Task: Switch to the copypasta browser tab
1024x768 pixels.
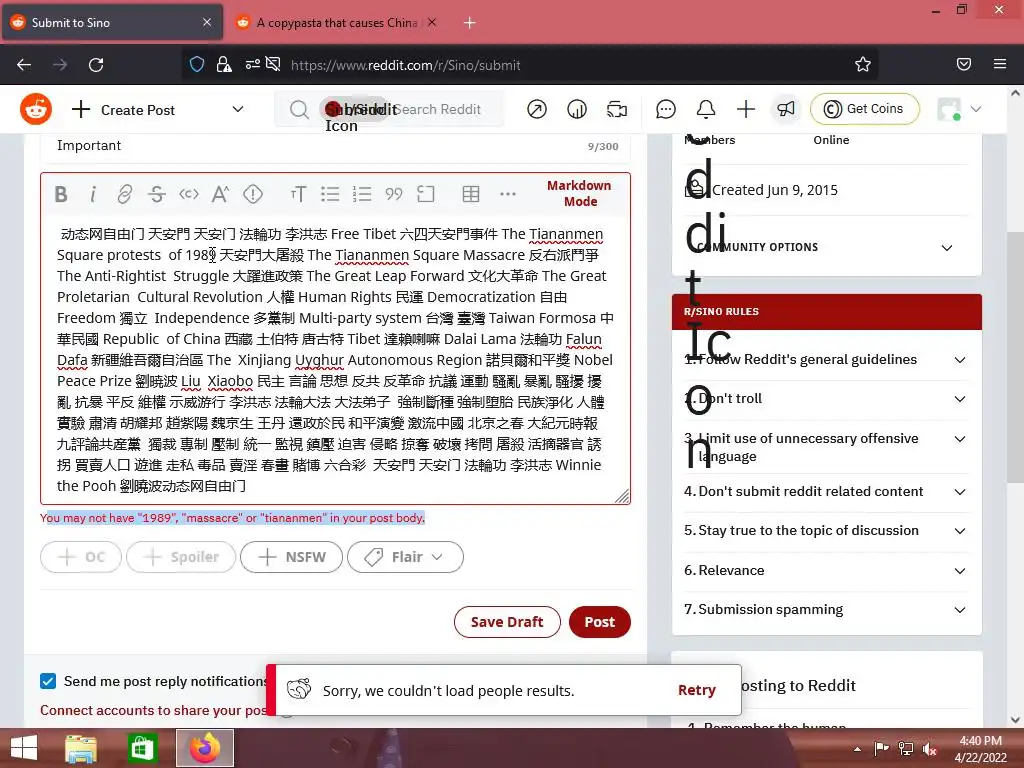Action: (x=336, y=23)
